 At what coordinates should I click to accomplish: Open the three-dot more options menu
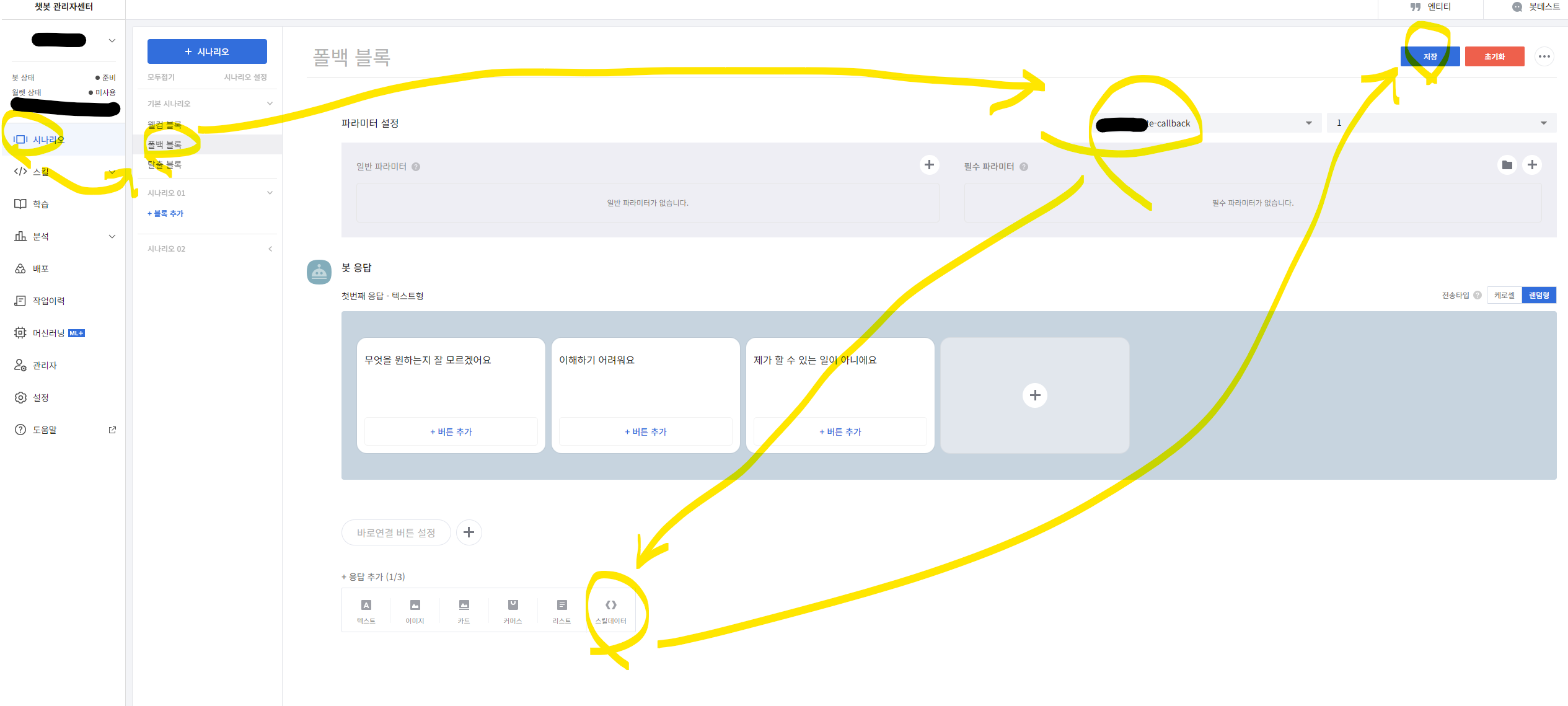point(1544,56)
